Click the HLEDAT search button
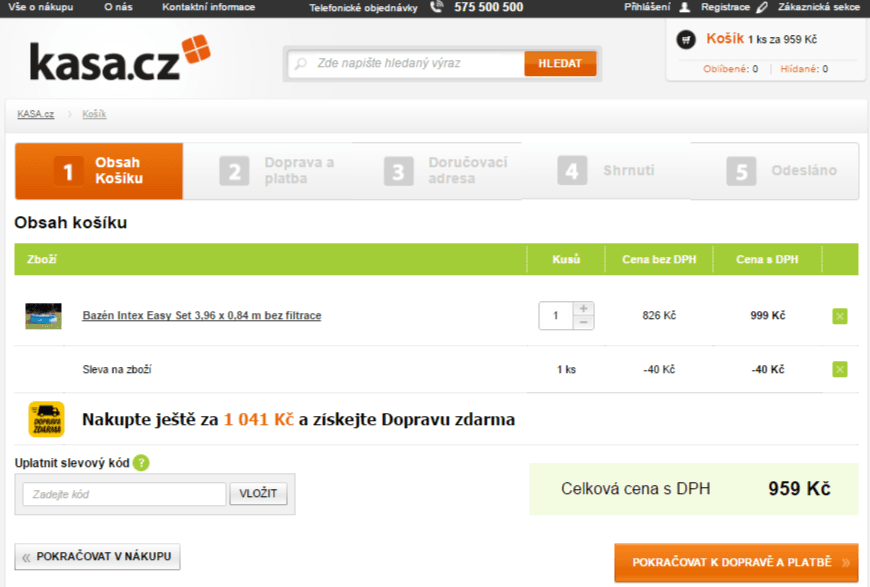 pos(560,64)
